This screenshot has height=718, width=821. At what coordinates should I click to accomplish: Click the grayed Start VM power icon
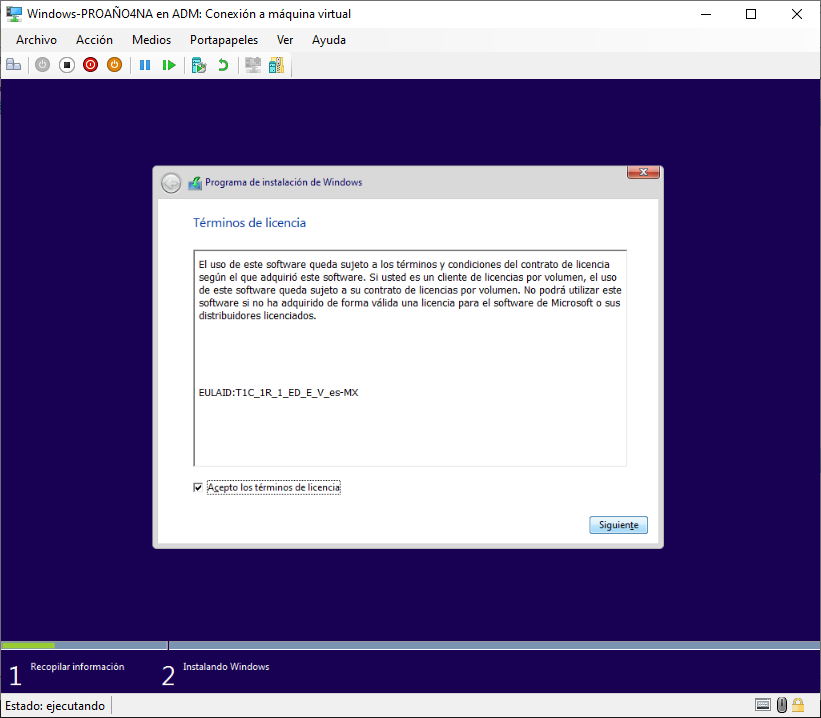[x=42, y=65]
